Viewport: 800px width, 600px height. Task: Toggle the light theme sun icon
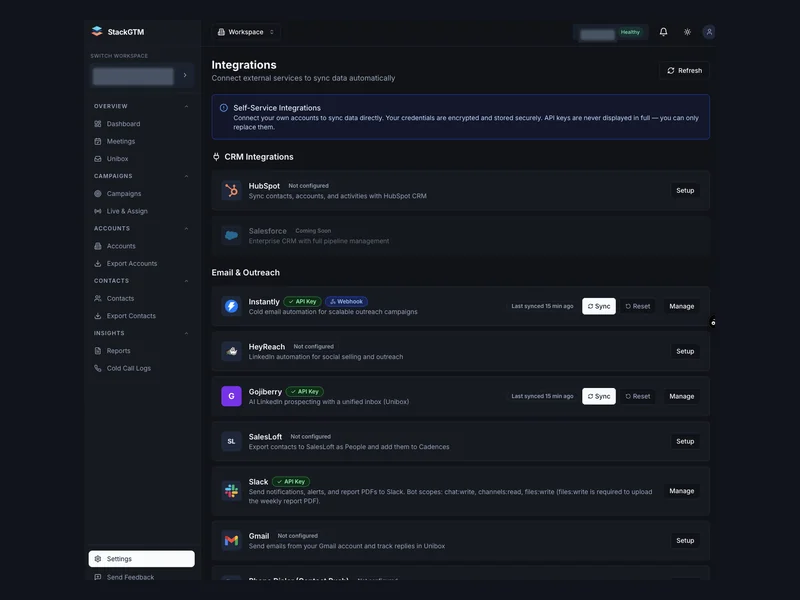tap(687, 32)
